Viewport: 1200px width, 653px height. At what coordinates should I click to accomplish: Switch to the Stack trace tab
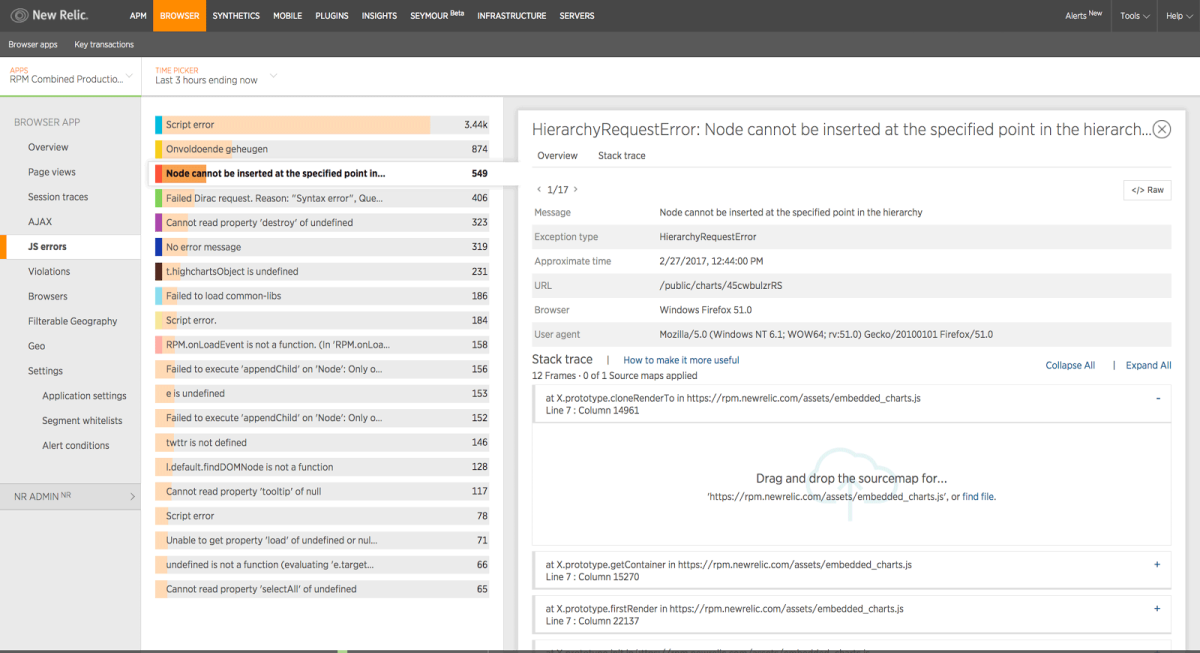pyautogui.click(x=622, y=156)
